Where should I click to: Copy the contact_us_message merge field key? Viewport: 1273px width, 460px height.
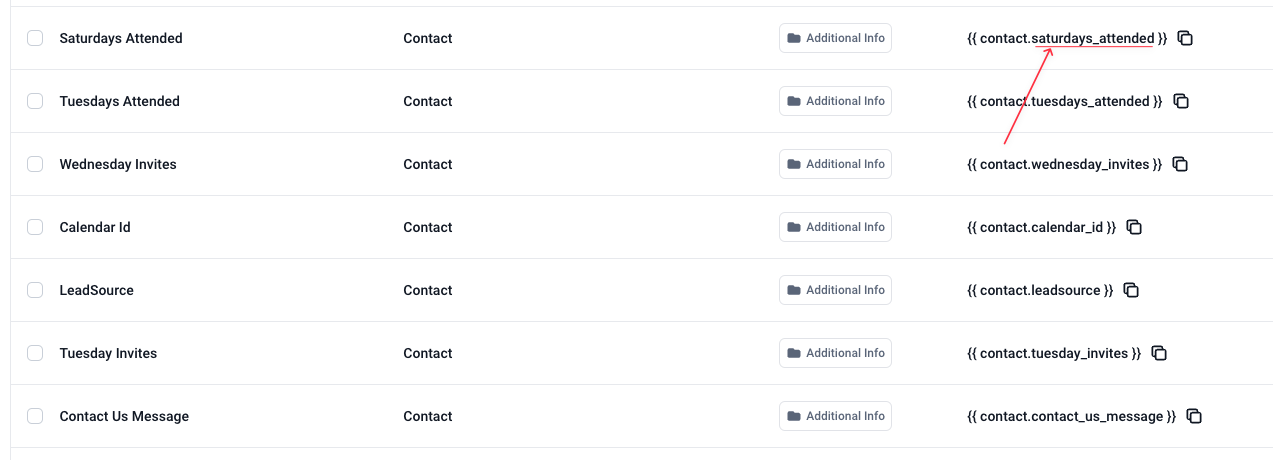point(1194,416)
